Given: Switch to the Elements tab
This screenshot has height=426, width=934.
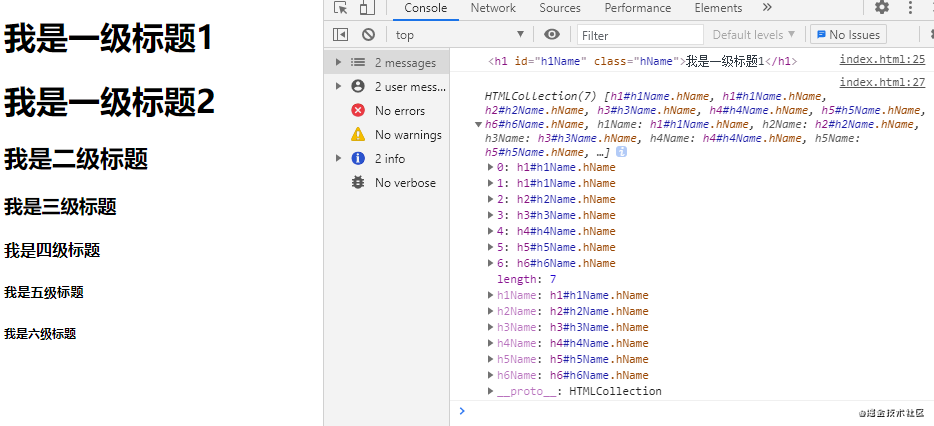Looking at the screenshot, I should point(718,8).
